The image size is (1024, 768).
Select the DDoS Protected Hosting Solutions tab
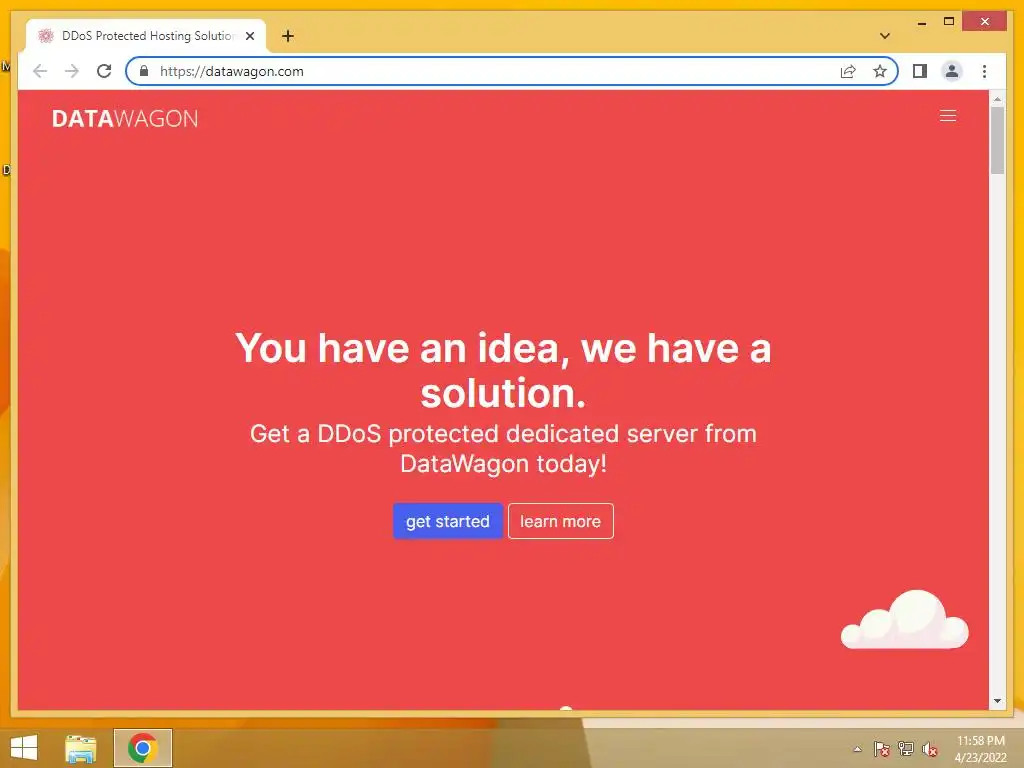(x=146, y=36)
